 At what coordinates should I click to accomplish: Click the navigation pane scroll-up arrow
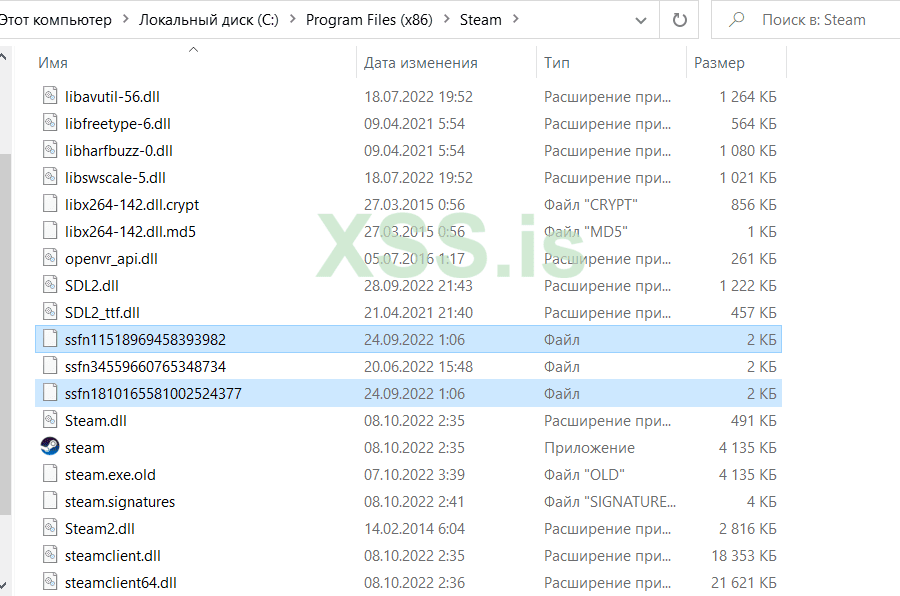pos(3,56)
